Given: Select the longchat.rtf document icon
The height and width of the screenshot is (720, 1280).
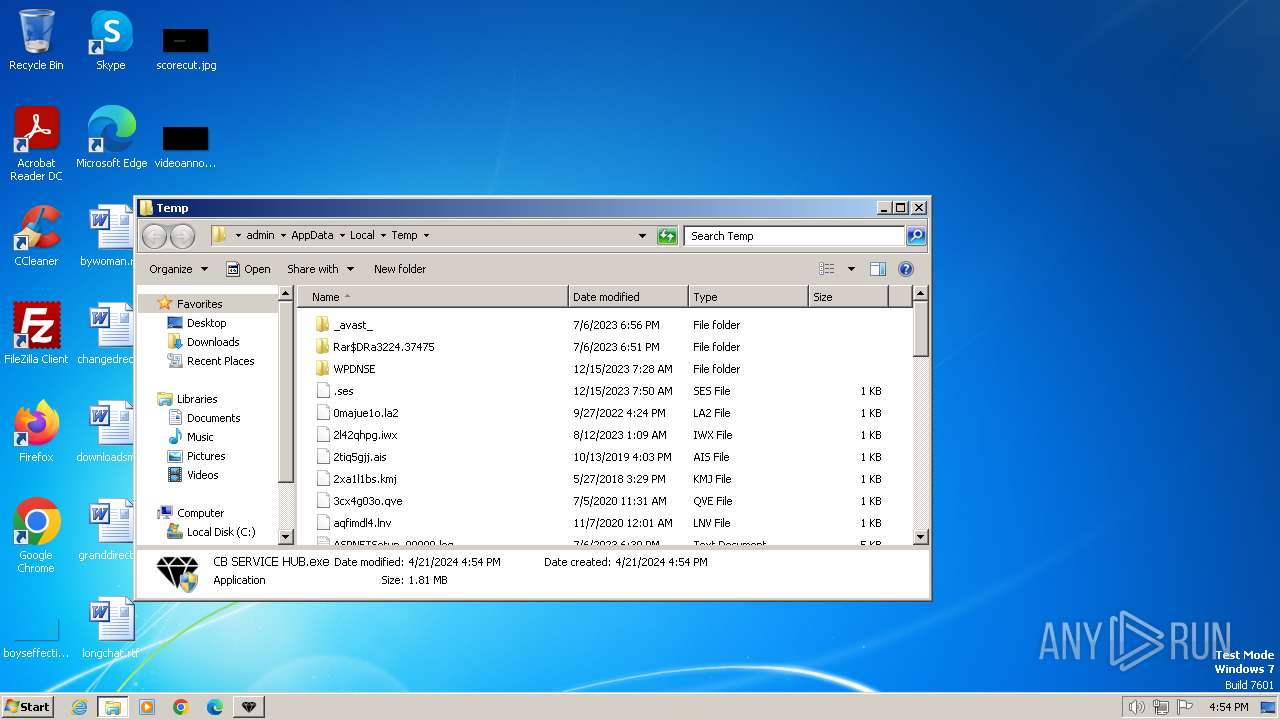Looking at the screenshot, I should pyautogui.click(x=110, y=628).
